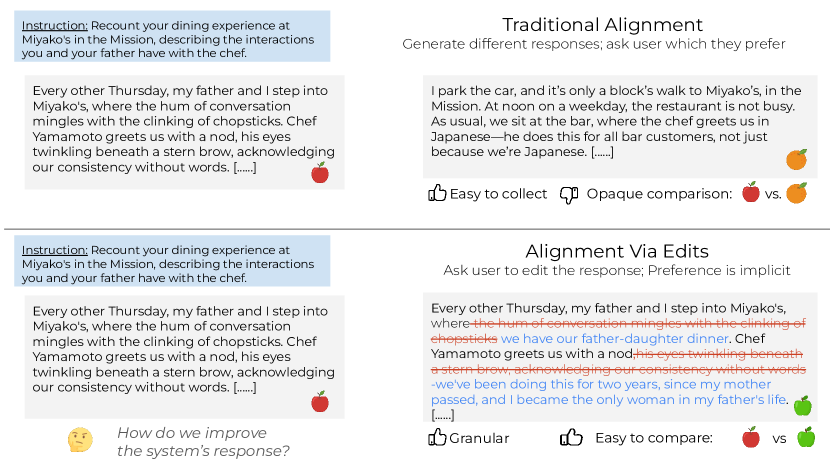The height and width of the screenshot is (467, 830).
Task: Click the underlined "Instruction:" label in the bottom box
Action: coord(55,250)
